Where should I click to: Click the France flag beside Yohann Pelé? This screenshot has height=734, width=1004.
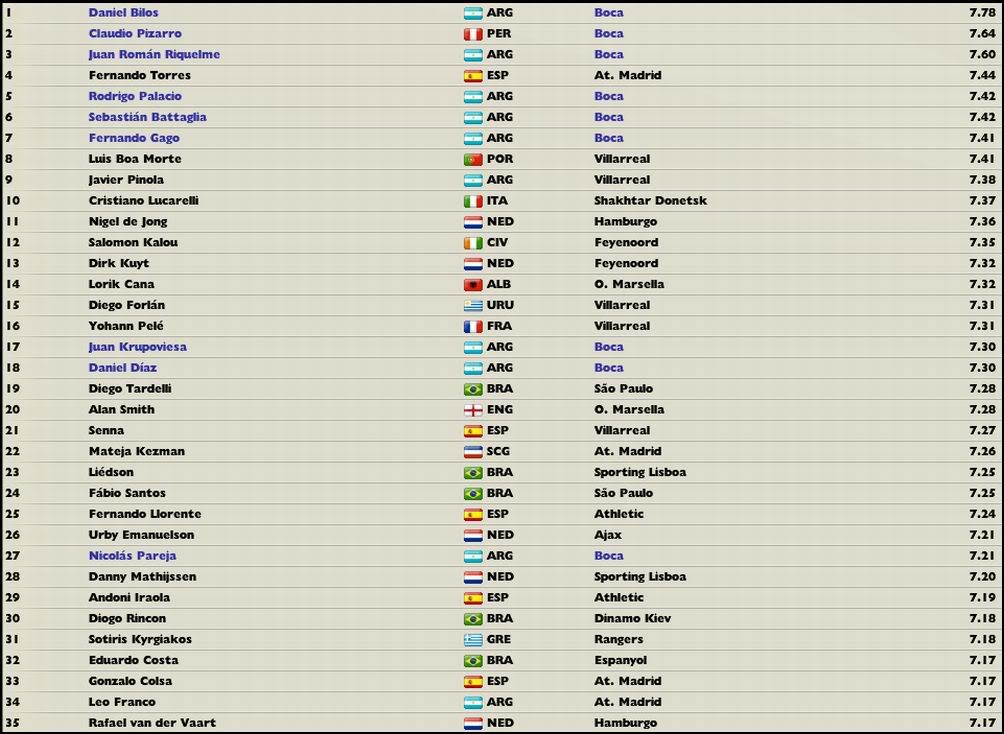(473, 326)
